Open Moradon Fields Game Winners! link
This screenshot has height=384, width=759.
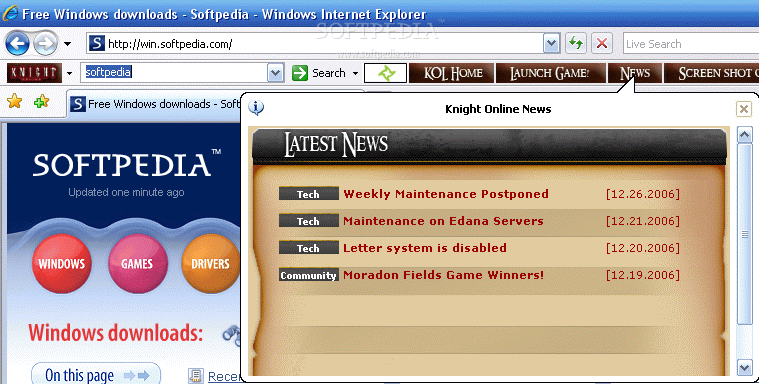pos(443,275)
